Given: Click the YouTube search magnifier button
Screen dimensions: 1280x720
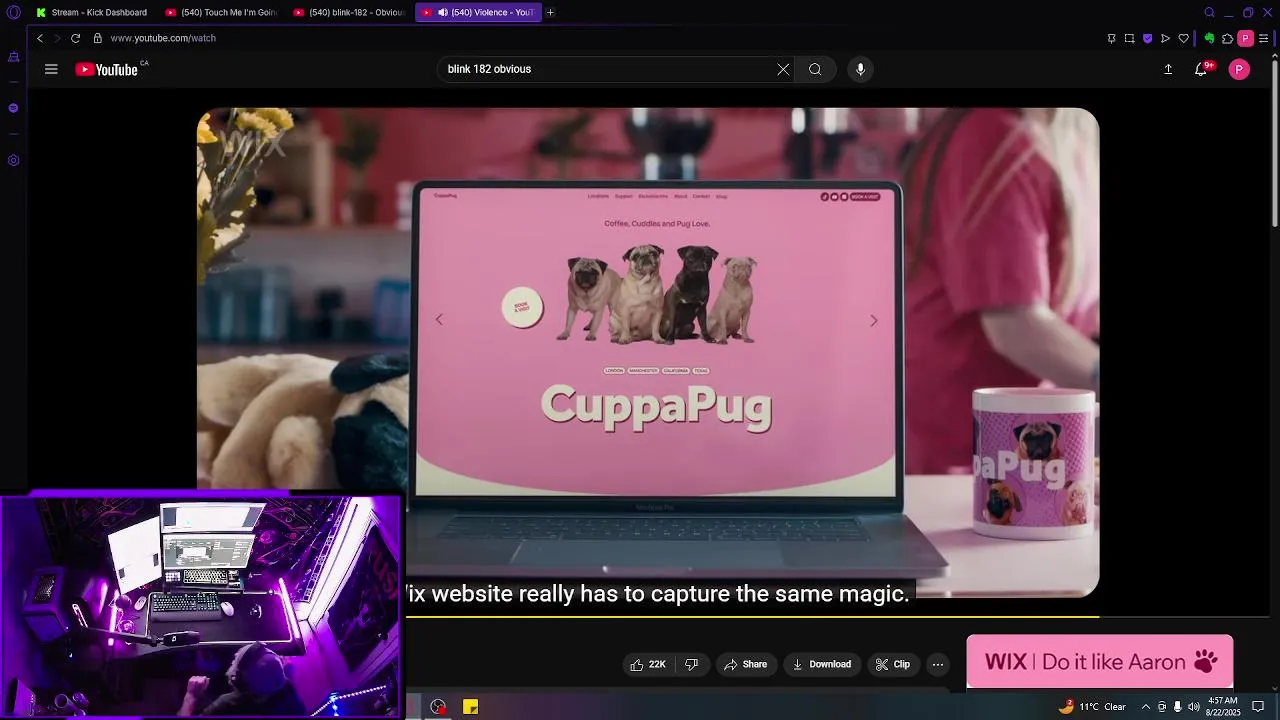Looking at the screenshot, I should point(815,69).
